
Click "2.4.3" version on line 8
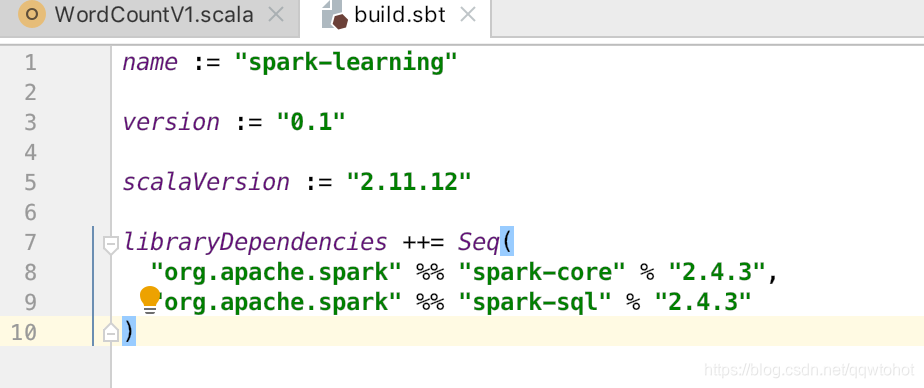[x=717, y=273]
